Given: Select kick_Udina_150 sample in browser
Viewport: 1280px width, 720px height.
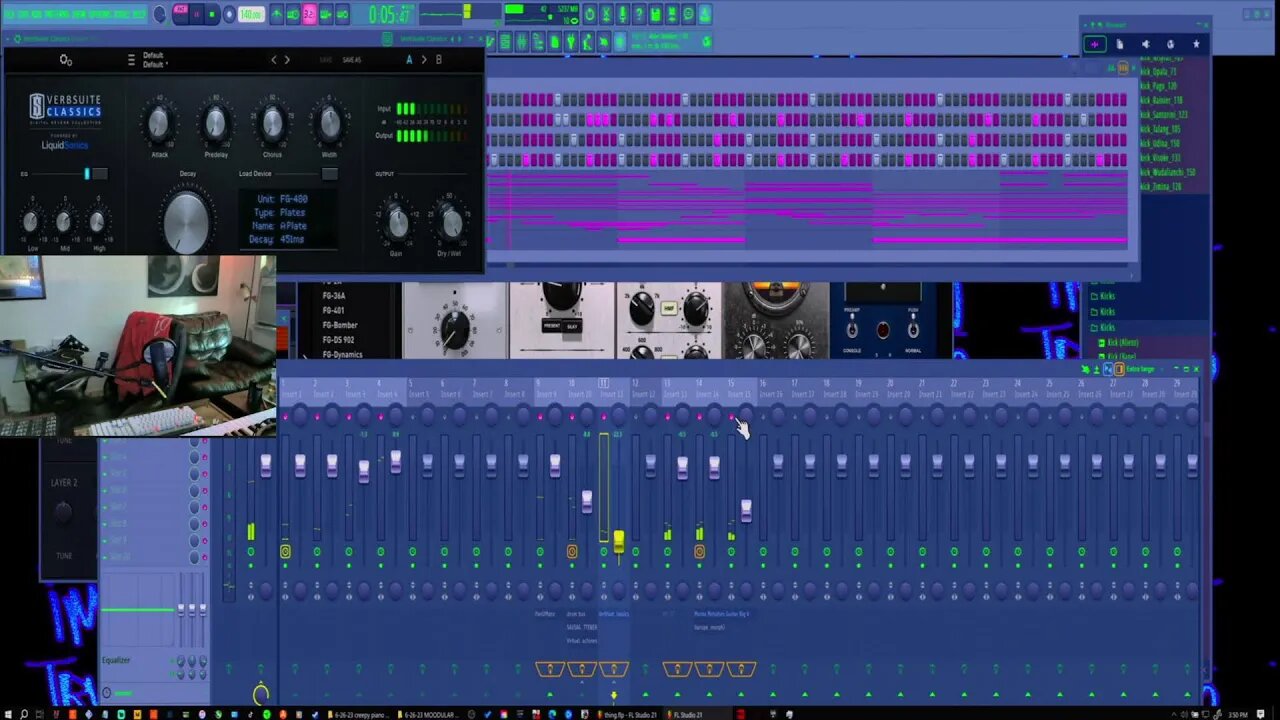Looking at the screenshot, I should pyautogui.click(x=1160, y=143).
